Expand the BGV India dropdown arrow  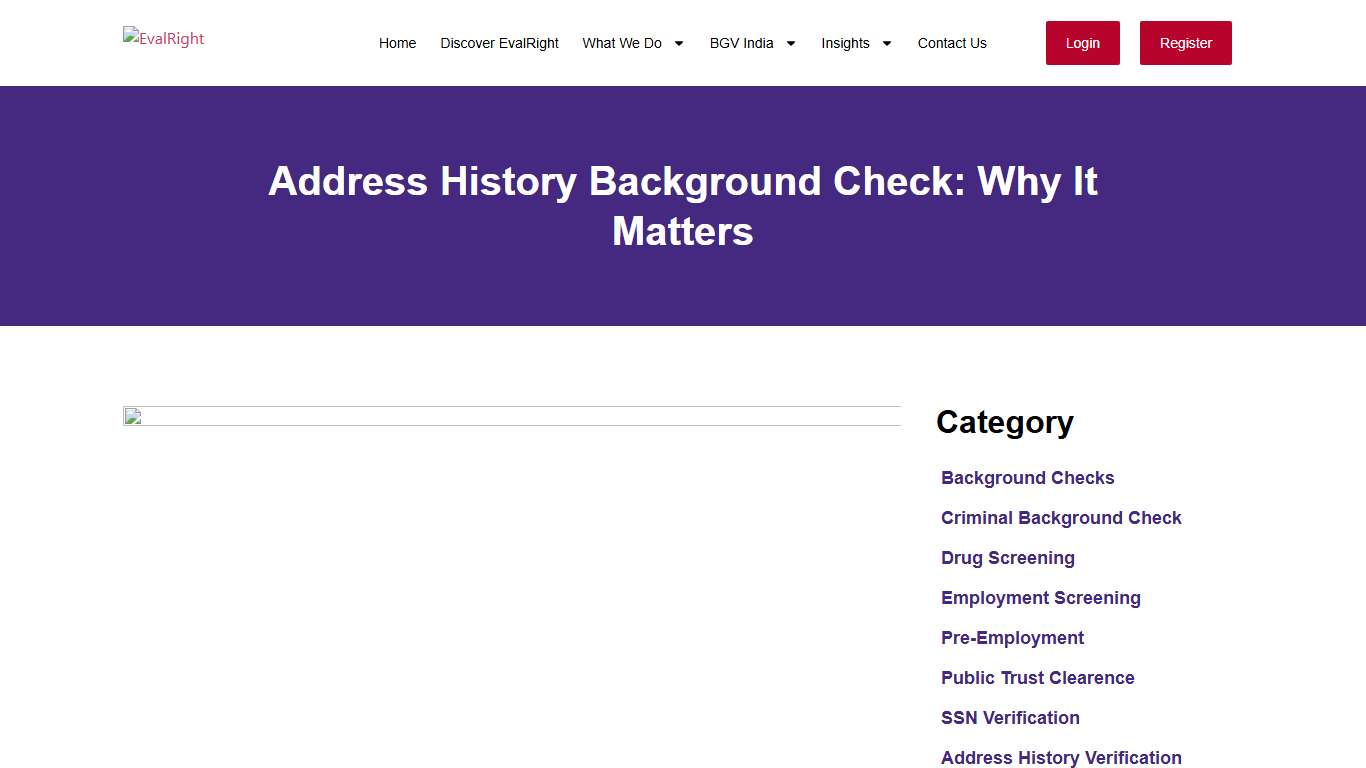coord(790,43)
